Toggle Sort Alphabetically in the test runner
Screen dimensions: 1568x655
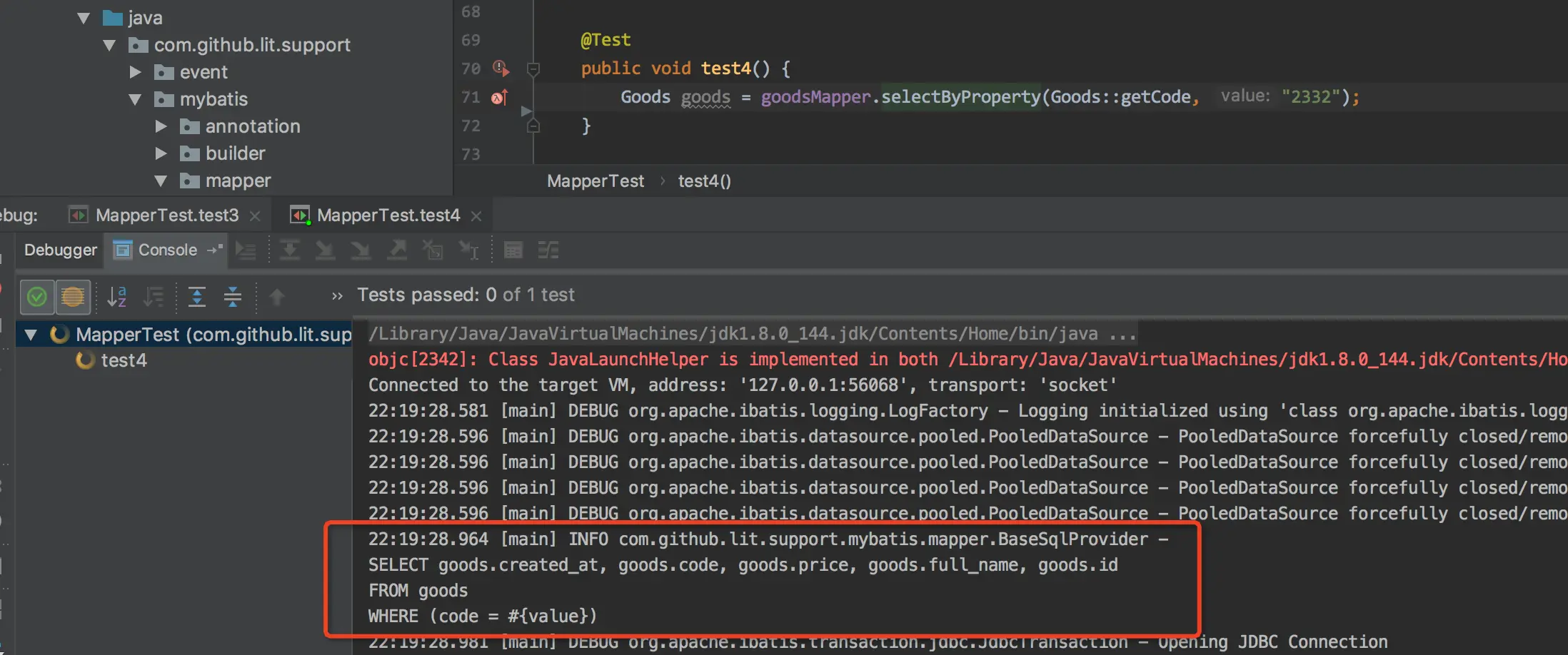tap(117, 296)
